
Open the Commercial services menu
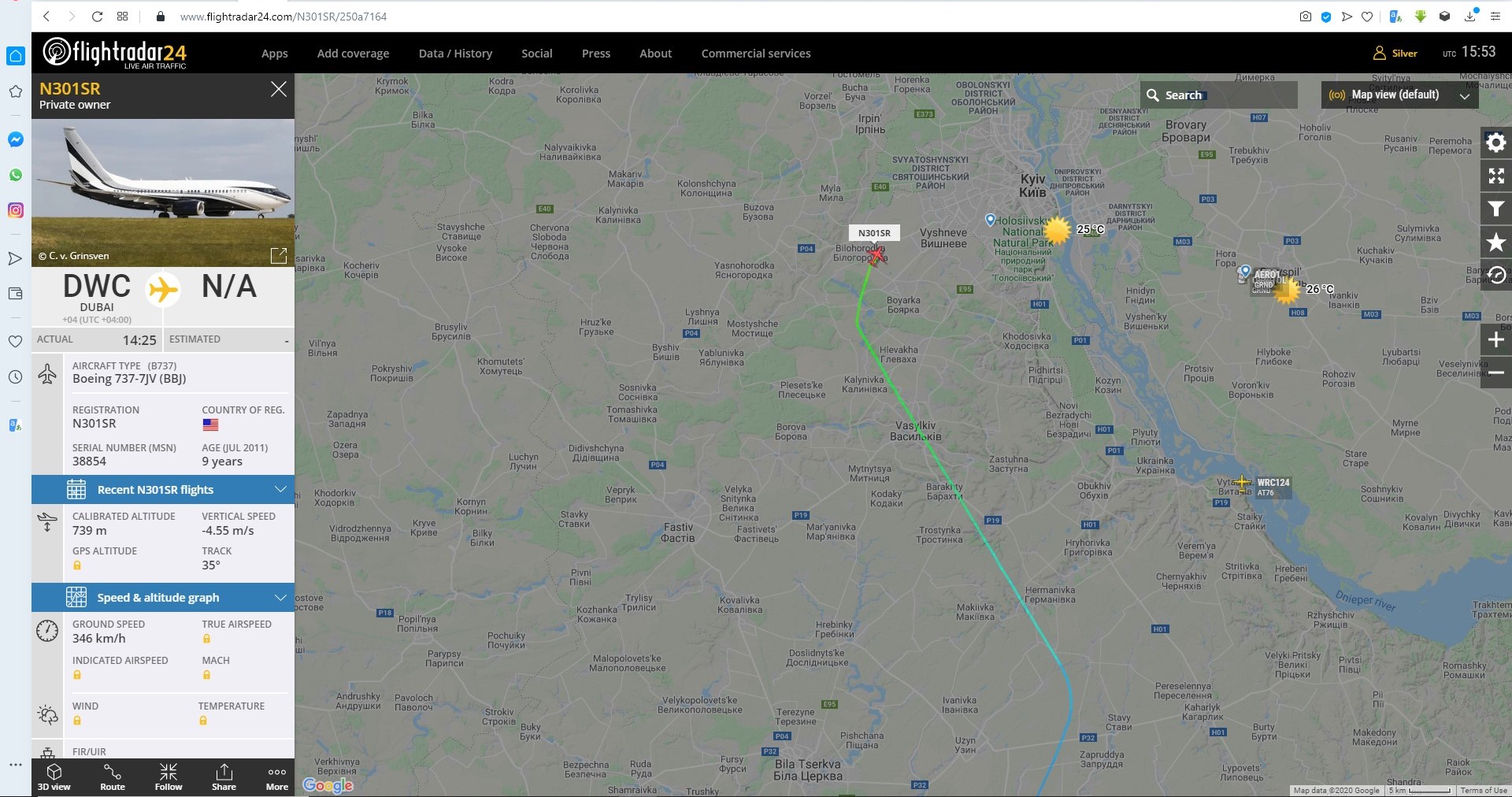tap(756, 54)
